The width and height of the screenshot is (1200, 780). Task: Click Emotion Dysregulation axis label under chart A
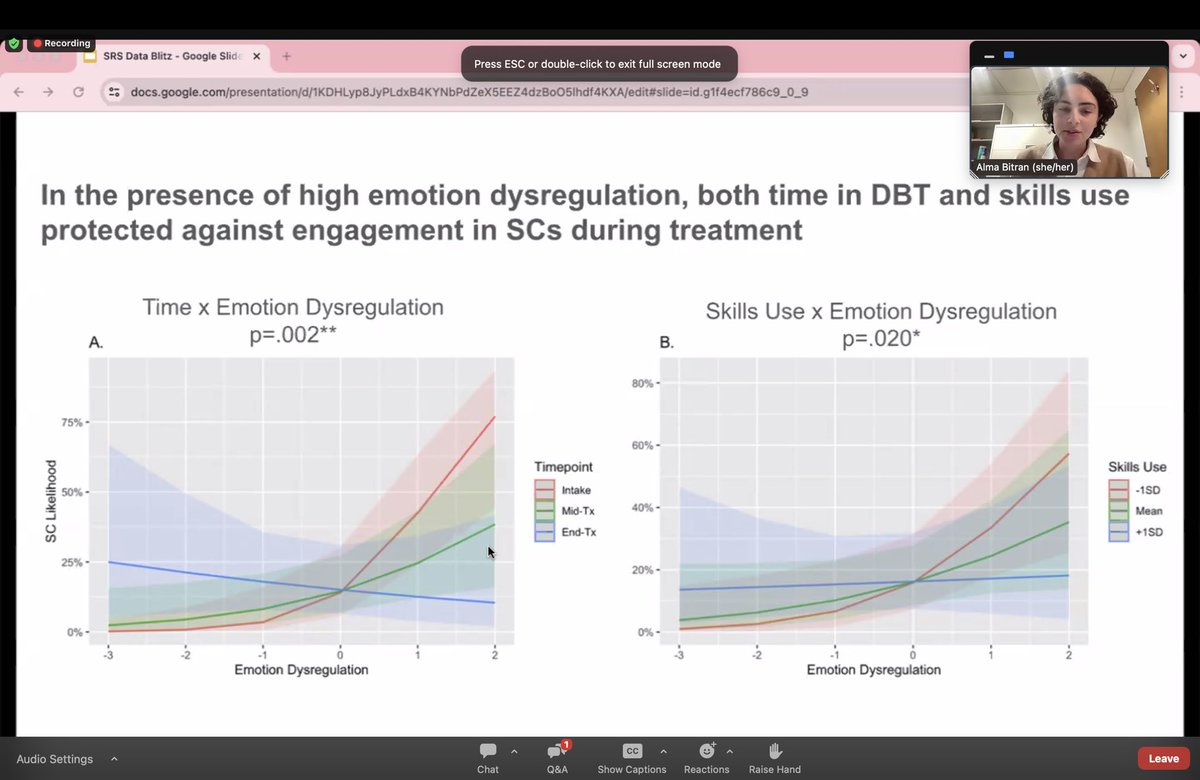[x=301, y=669]
